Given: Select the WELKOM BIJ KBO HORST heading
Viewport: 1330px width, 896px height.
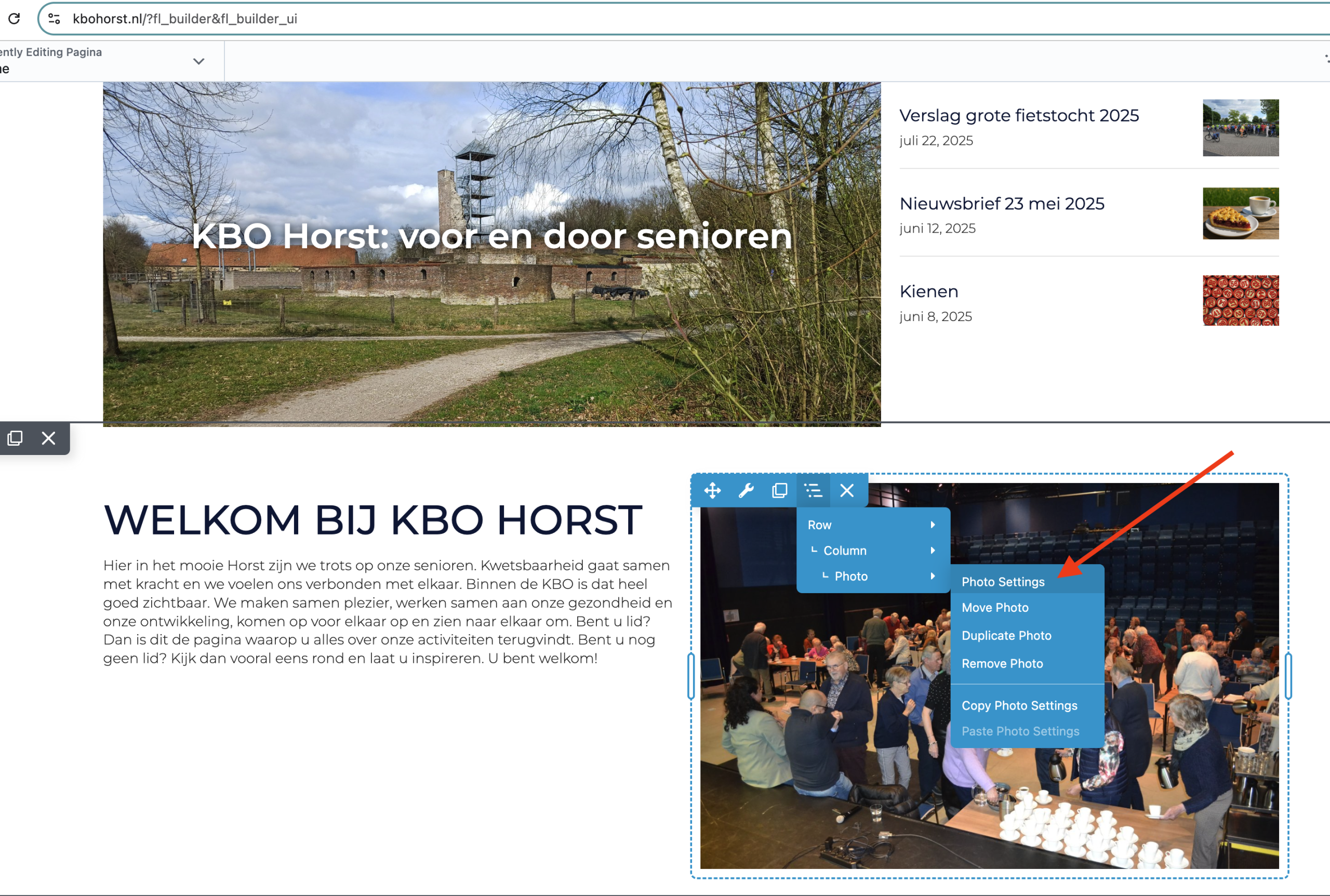Looking at the screenshot, I should click(373, 520).
